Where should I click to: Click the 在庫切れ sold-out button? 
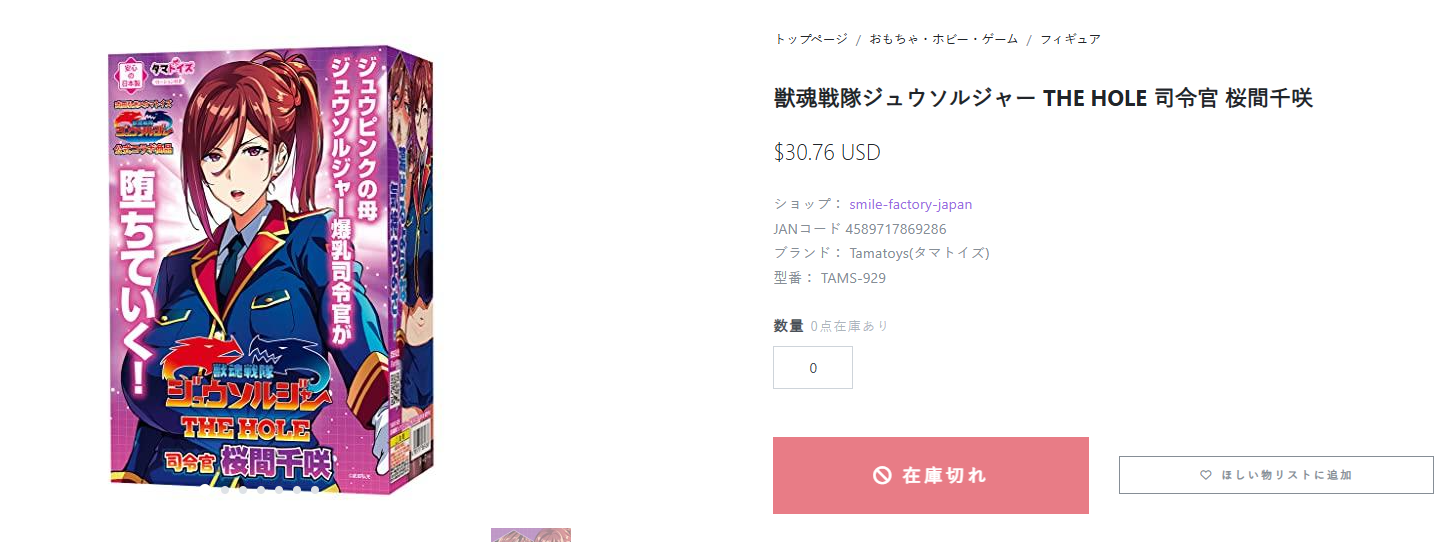[x=931, y=475]
